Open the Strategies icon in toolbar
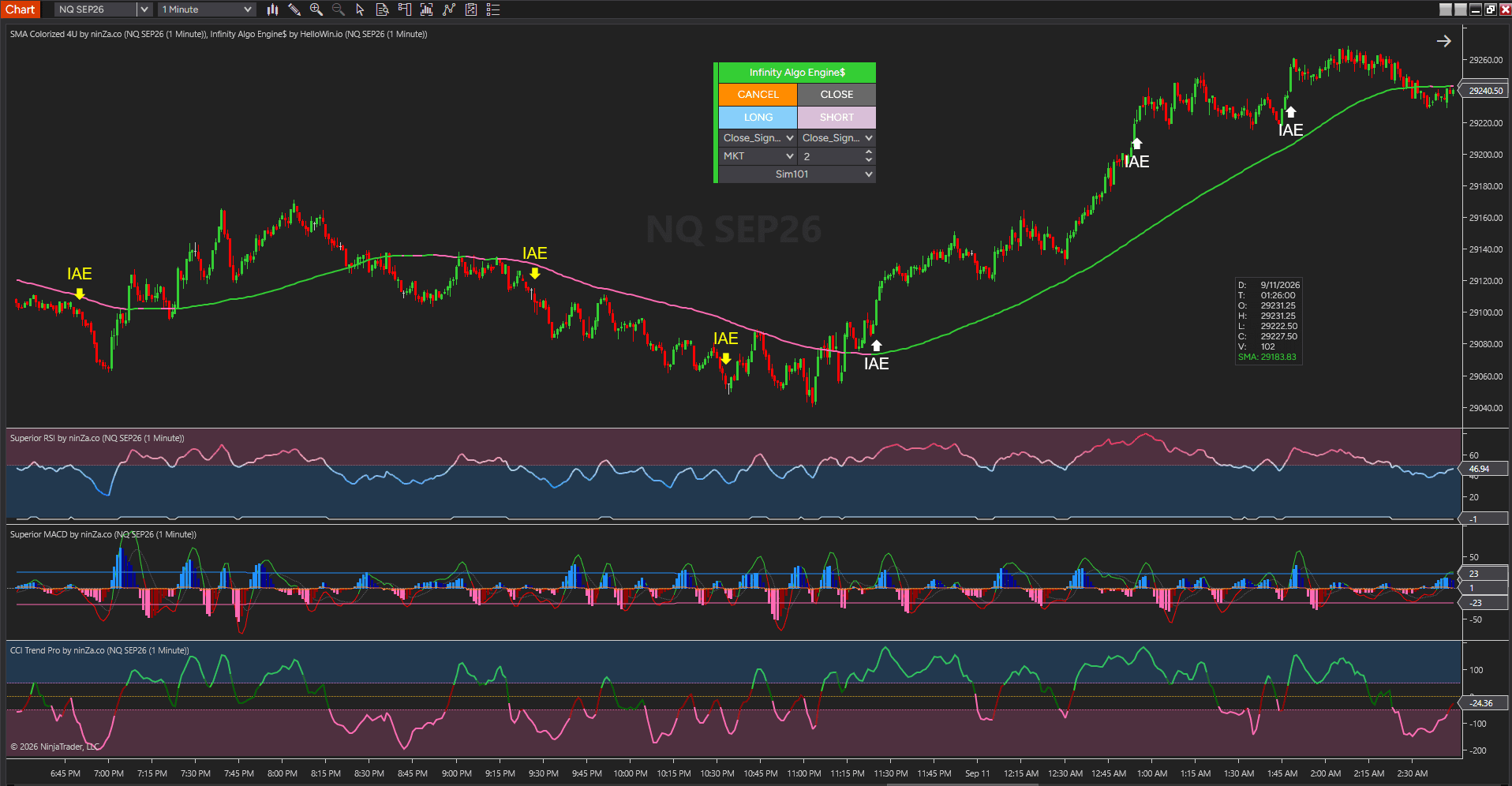This screenshot has width=1512, height=786. click(449, 9)
